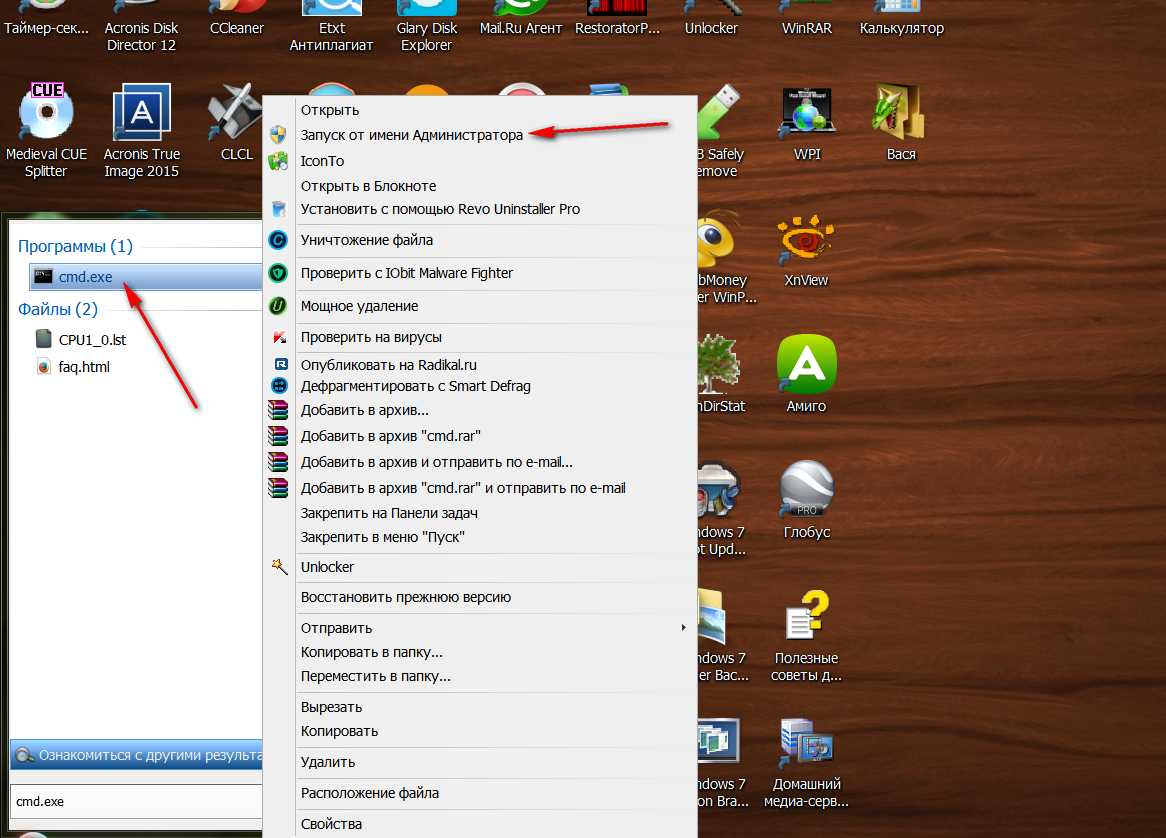Open Acronis True Image 2015 icon
The height and width of the screenshot is (838, 1166).
point(141,131)
